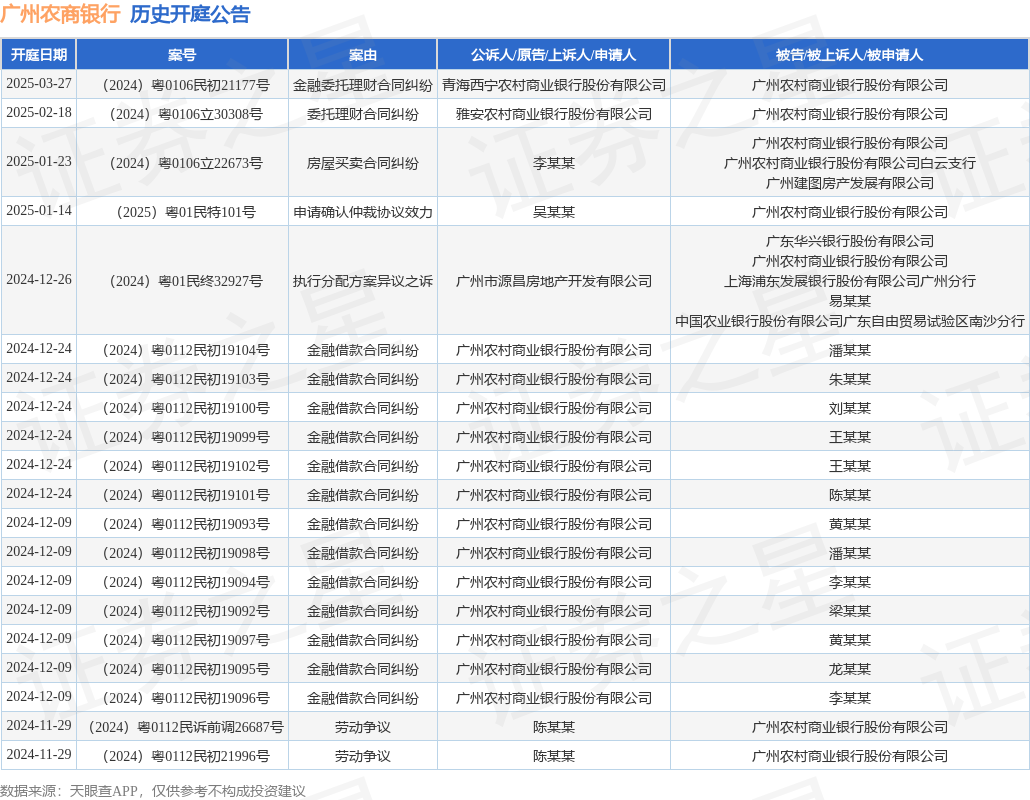The height and width of the screenshot is (800, 1030).
Task: Click 劳动争议 in the 民诉前调26687号 row
Action: (x=363, y=727)
